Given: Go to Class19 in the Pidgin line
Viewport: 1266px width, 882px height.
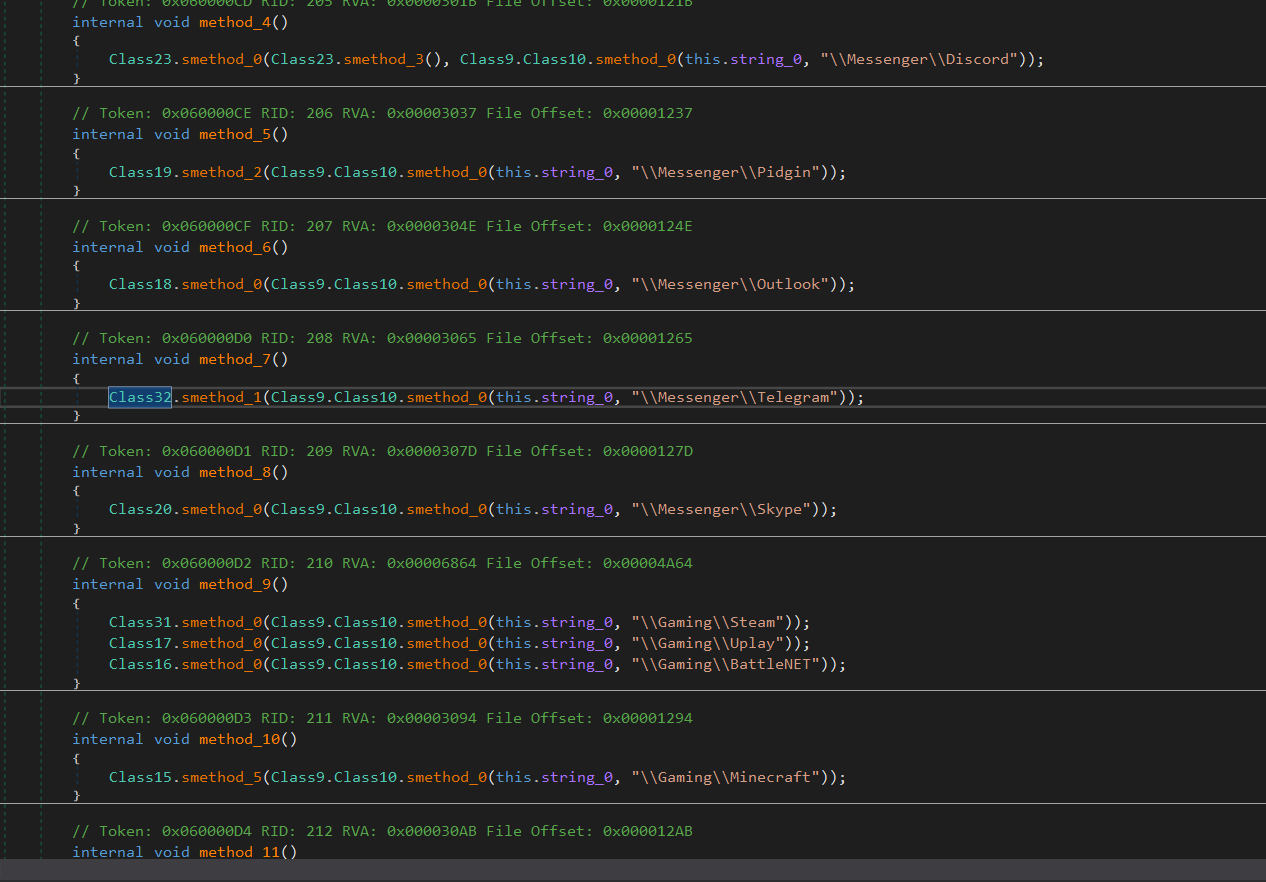Looking at the screenshot, I should 140,172.
